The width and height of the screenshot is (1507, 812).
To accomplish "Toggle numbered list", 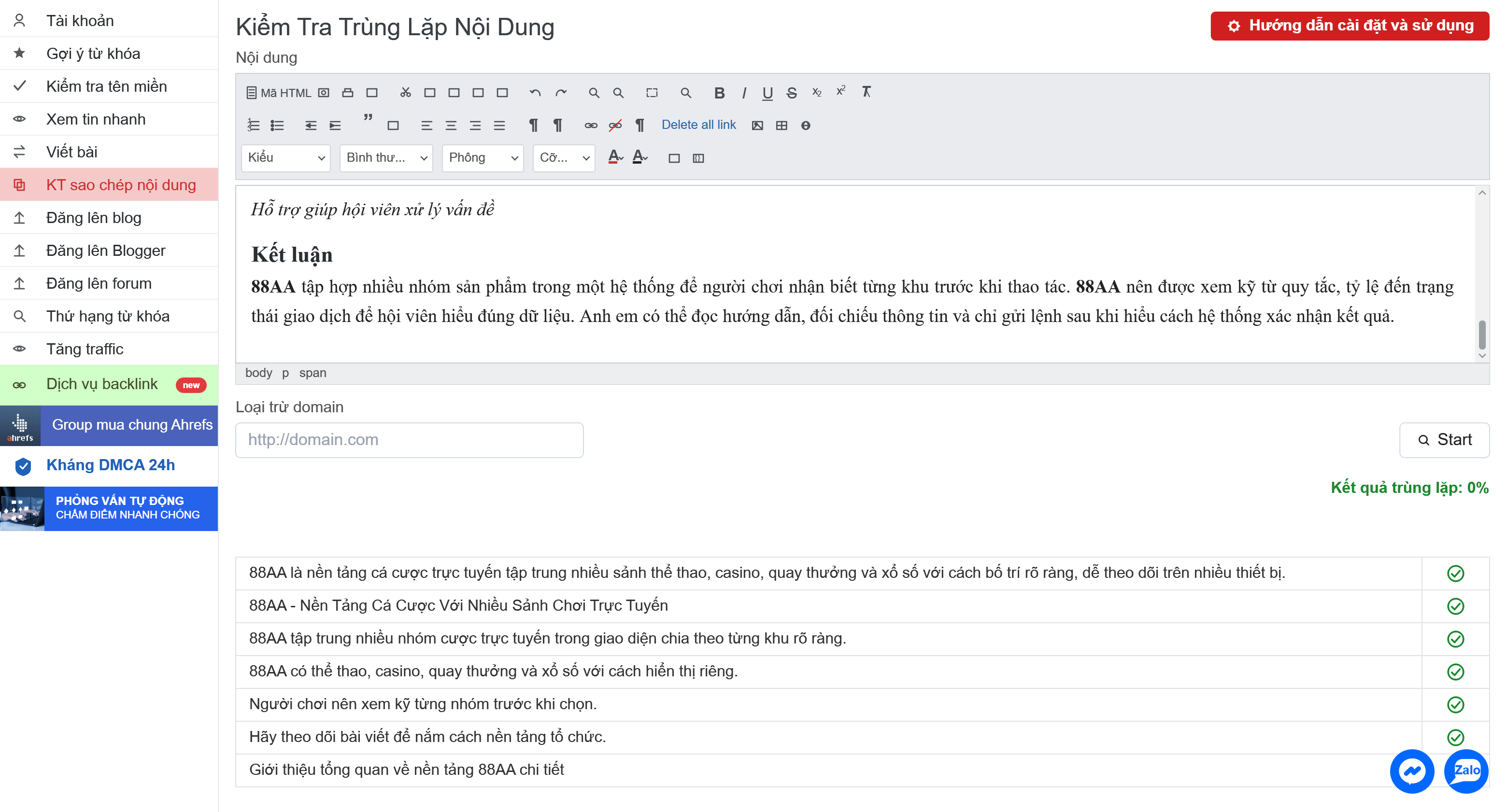I will tap(253, 125).
